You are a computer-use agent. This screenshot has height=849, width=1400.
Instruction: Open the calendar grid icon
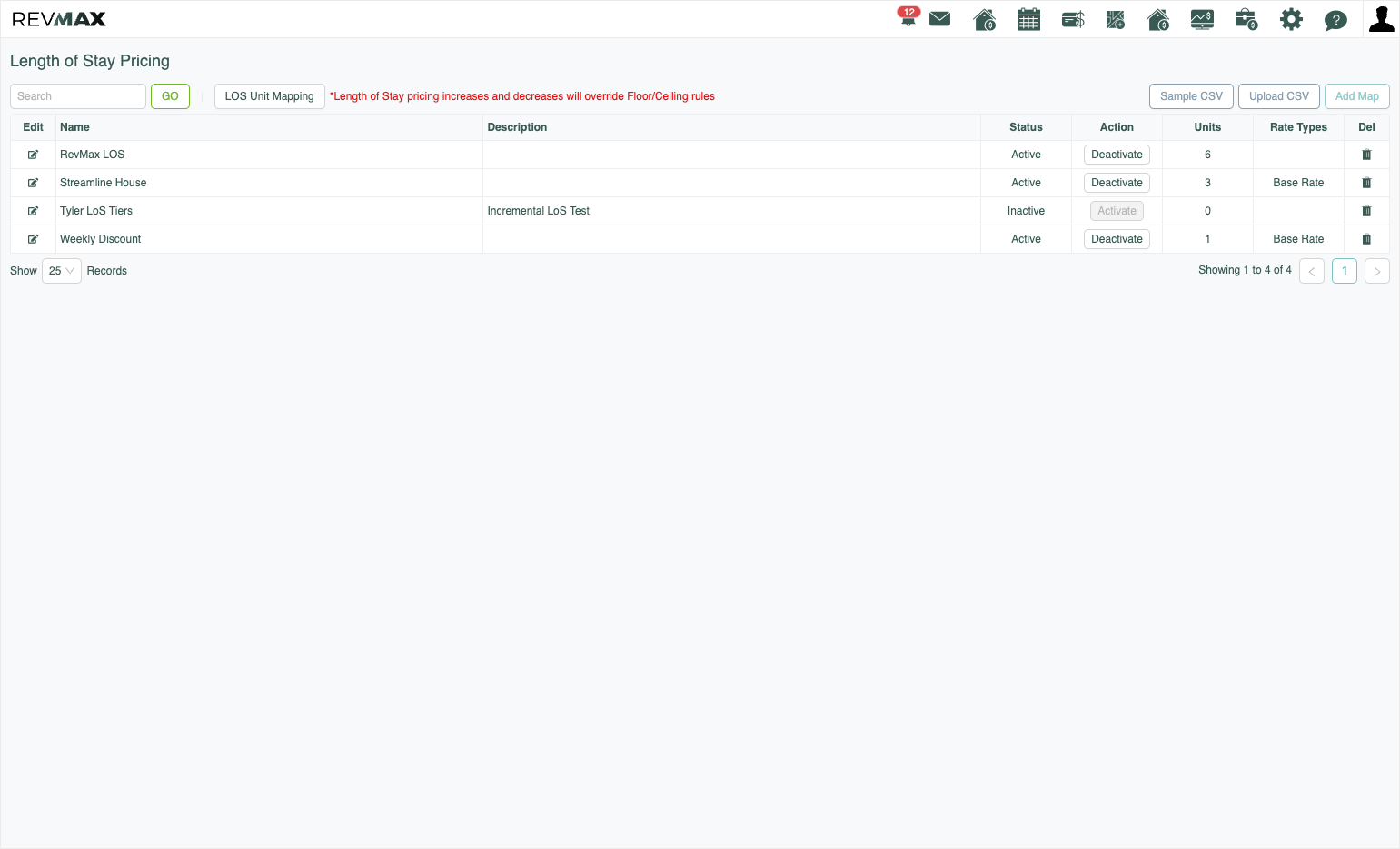tap(1028, 19)
